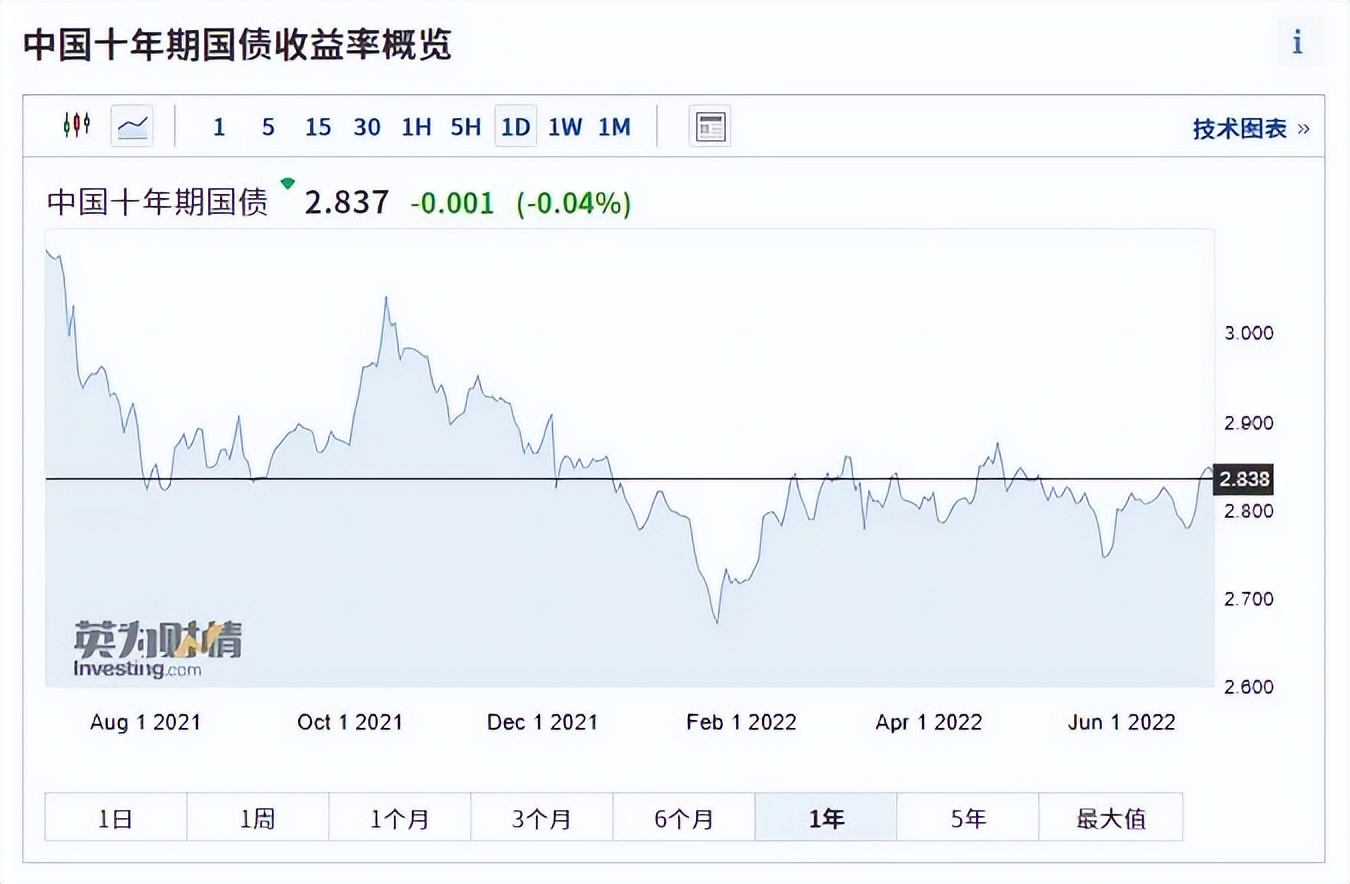
Task: Keep the 1D daily interval active
Action: [515, 127]
